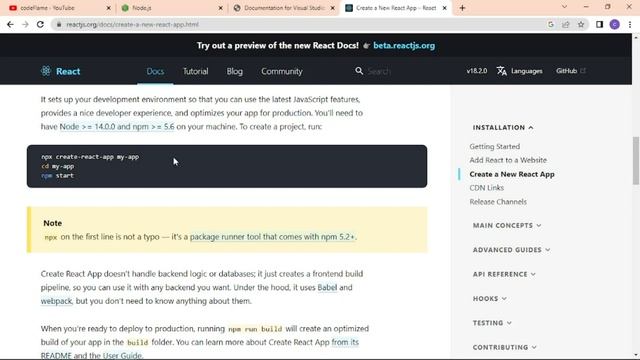
Task: Expand the CONTRIBUTING section
Action: [504, 347]
